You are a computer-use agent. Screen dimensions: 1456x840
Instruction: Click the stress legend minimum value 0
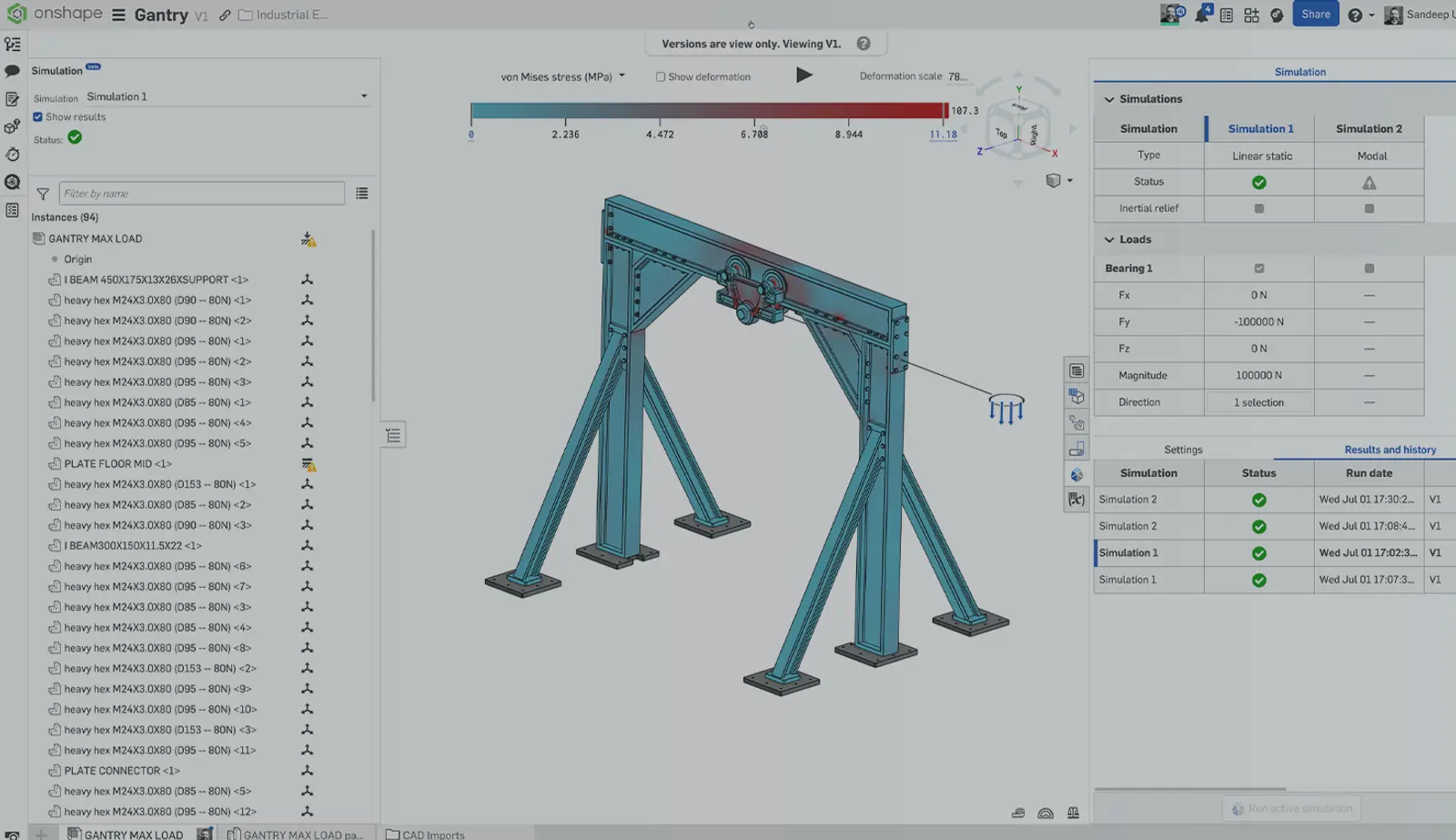point(470,135)
